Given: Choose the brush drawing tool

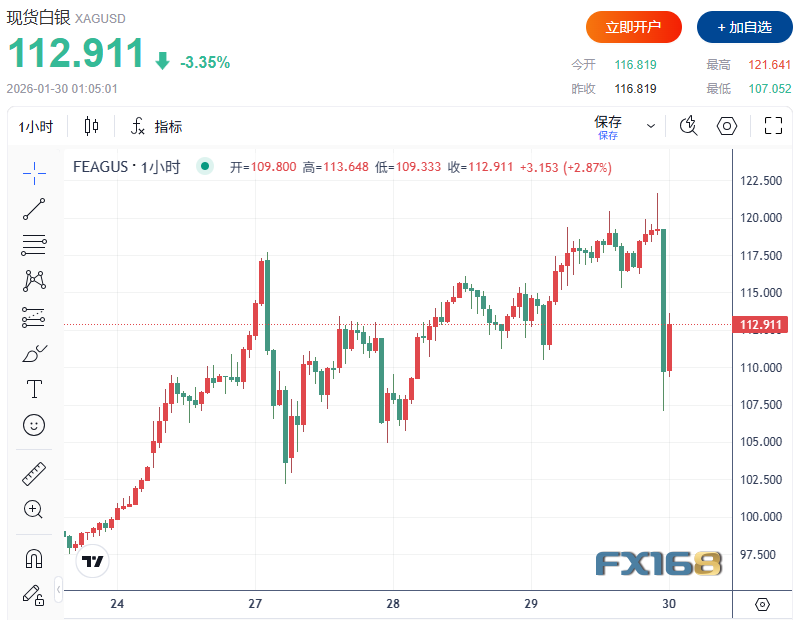Looking at the screenshot, I should coord(34,353).
